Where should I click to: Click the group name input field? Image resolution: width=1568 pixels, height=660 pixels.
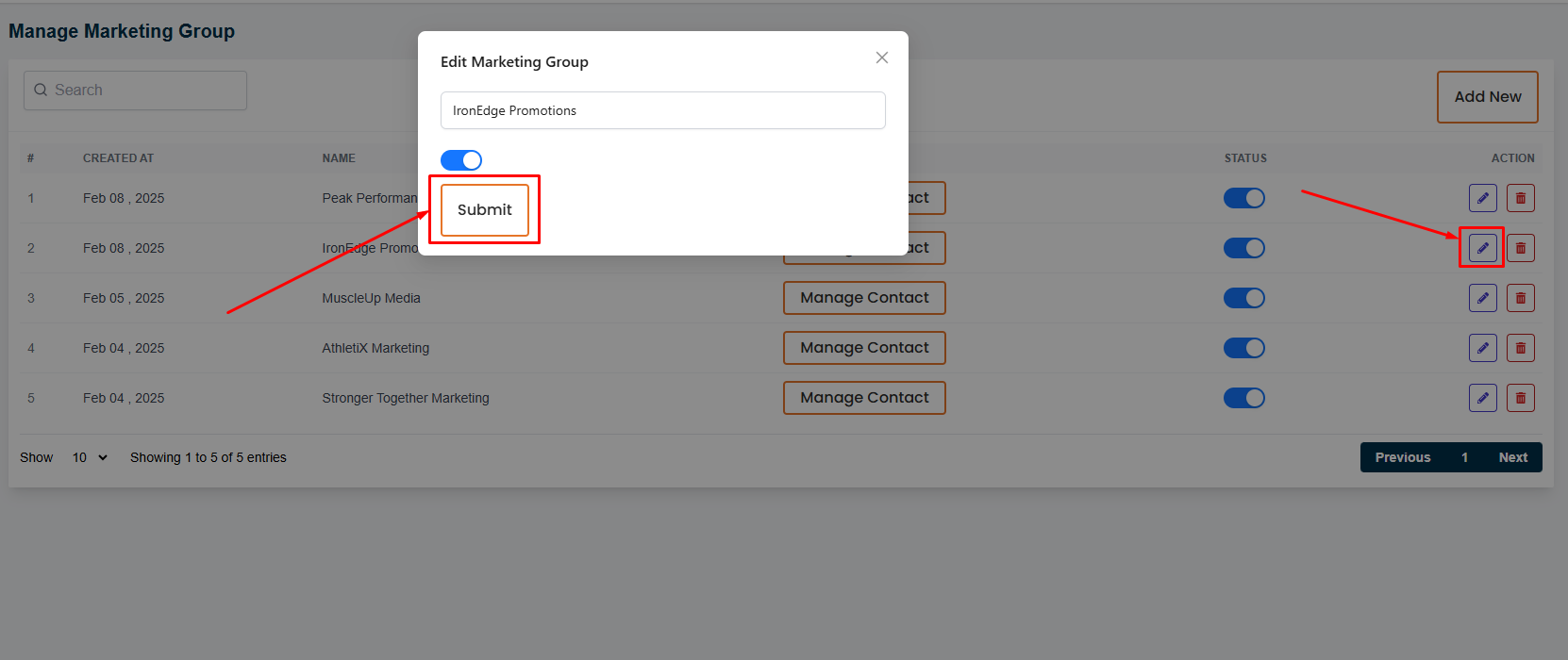click(x=662, y=110)
